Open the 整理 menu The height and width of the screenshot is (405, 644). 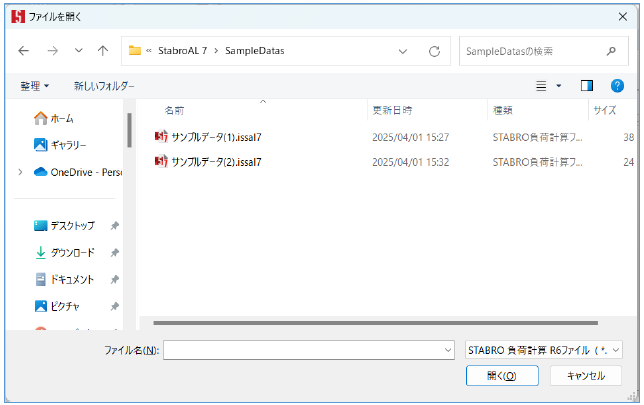click(35, 87)
